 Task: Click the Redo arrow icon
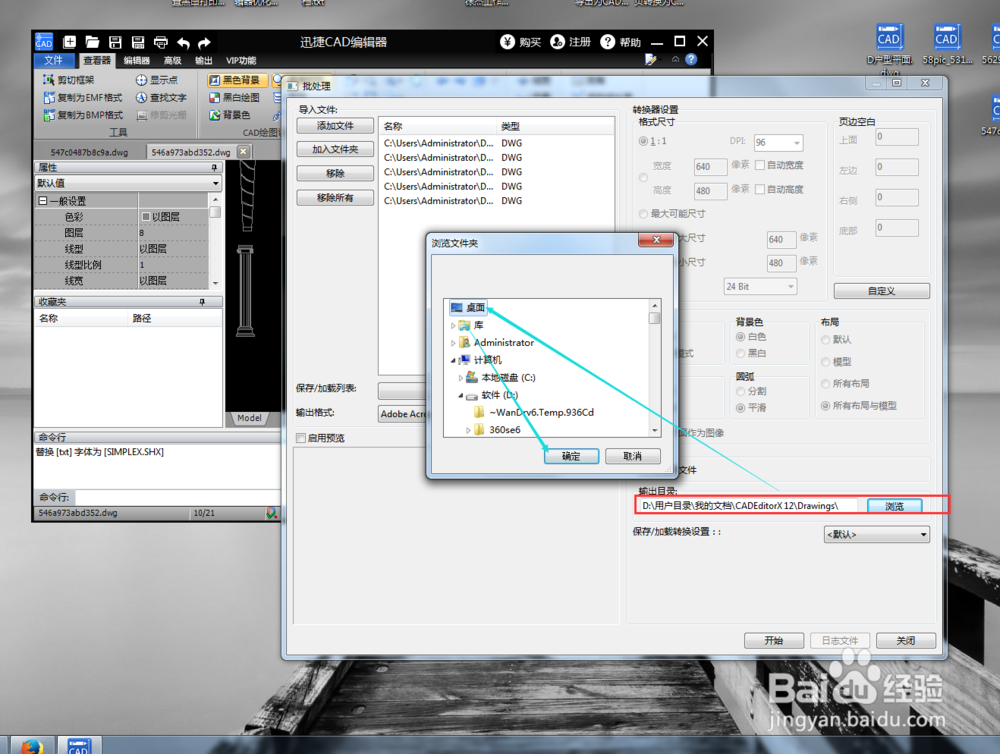[x=204, y=43]
